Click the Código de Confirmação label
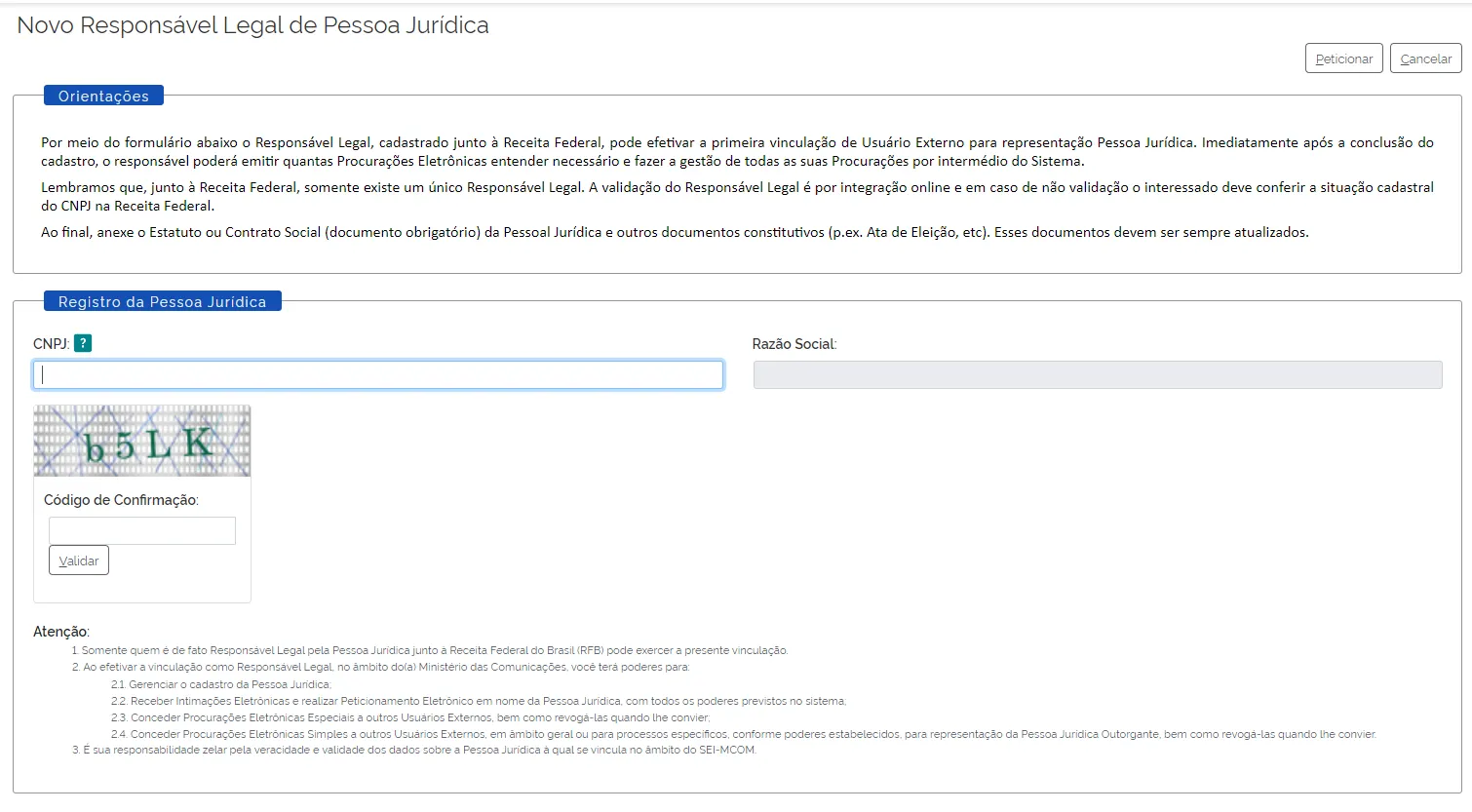 [x=121, y=500]
